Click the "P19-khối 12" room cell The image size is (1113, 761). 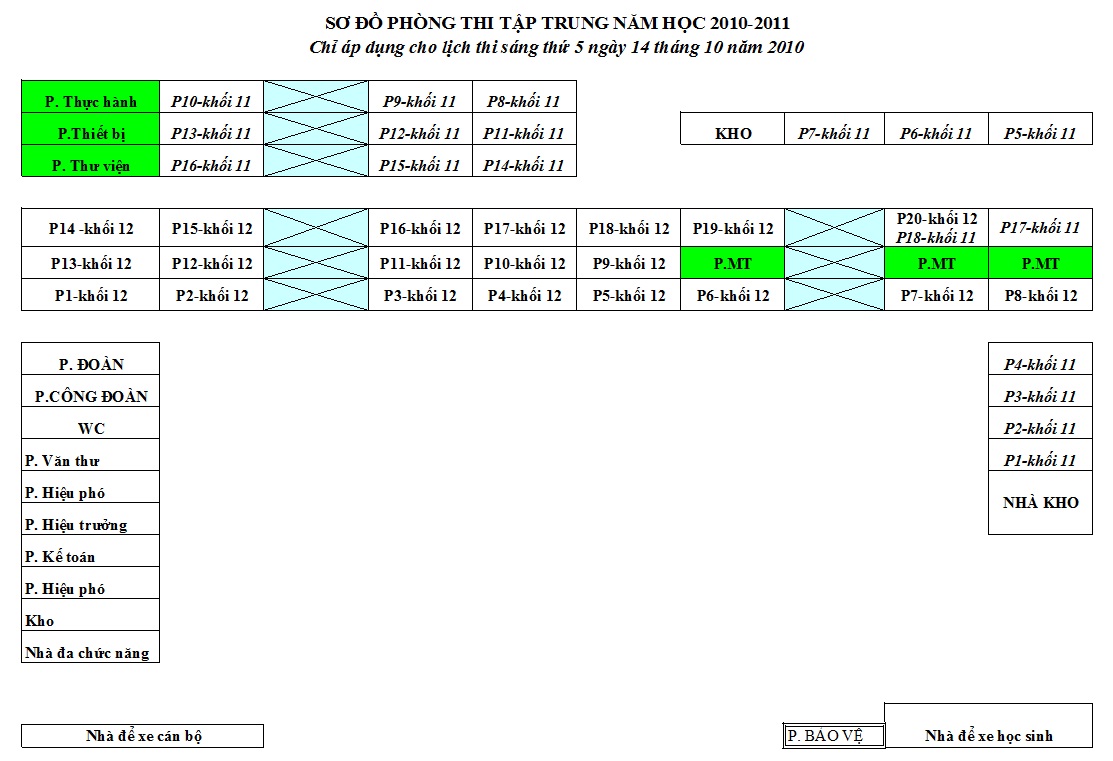pyautogui.click(x=732, y=229)
